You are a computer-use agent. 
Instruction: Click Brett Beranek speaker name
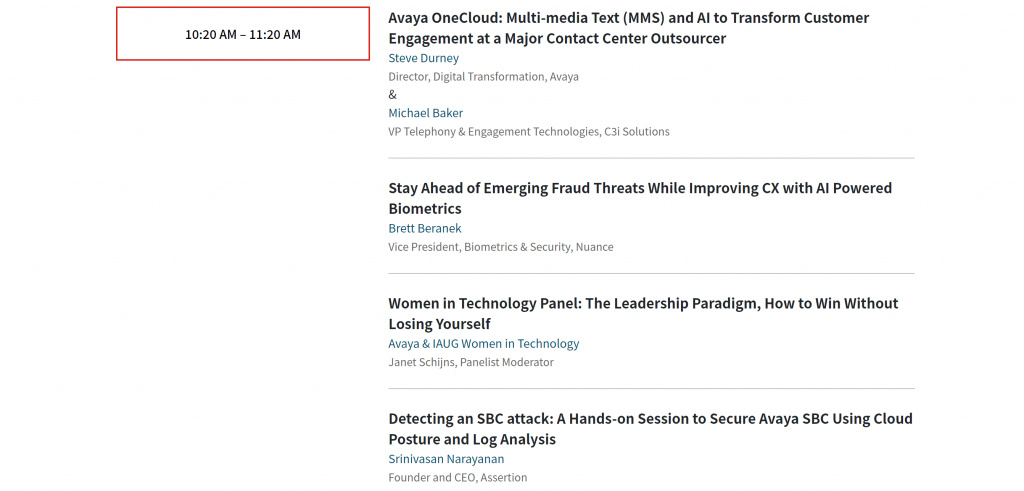tap(424, 229)
